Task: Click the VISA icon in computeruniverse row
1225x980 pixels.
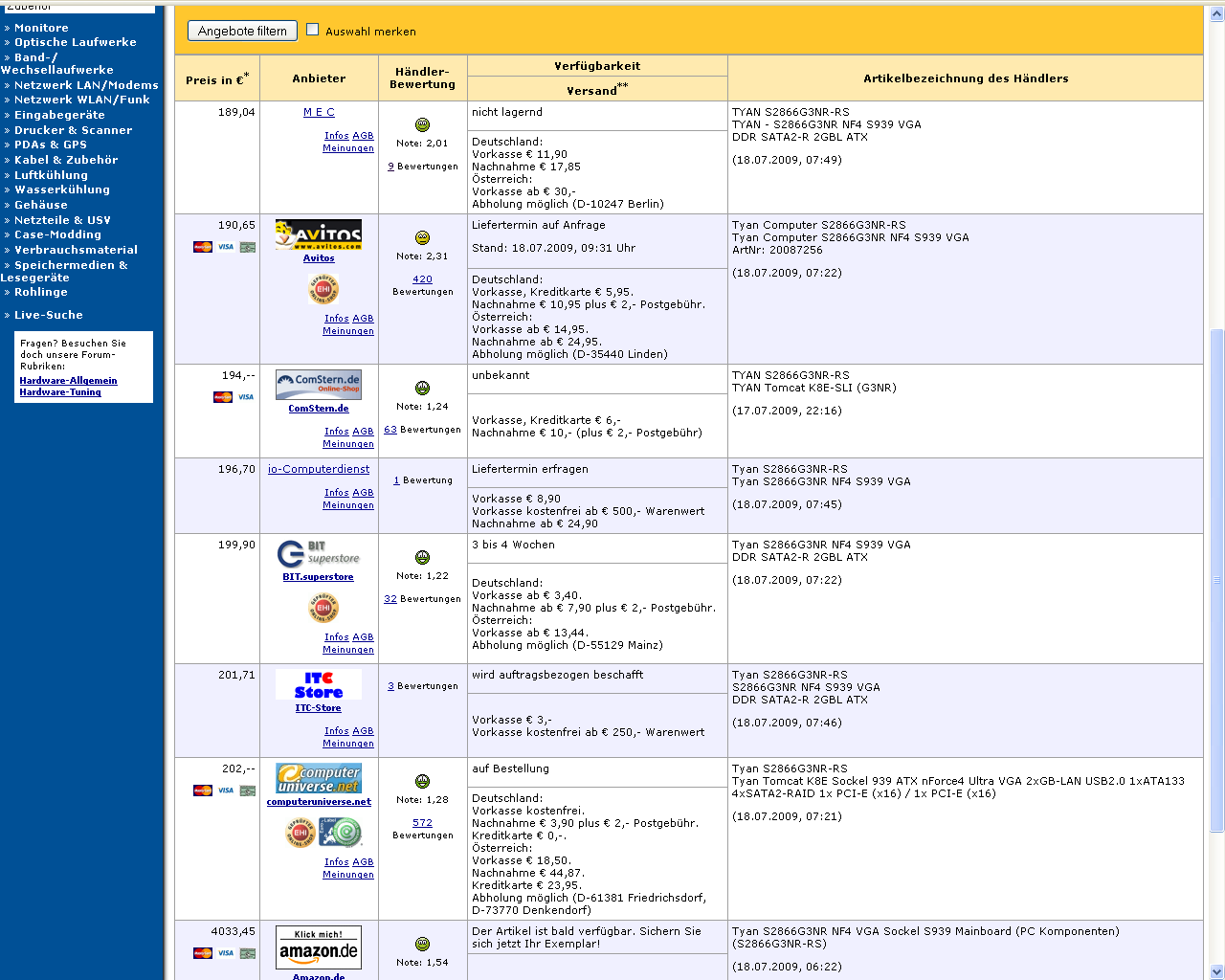Action: pyautogui.click(x=226, y=791)
